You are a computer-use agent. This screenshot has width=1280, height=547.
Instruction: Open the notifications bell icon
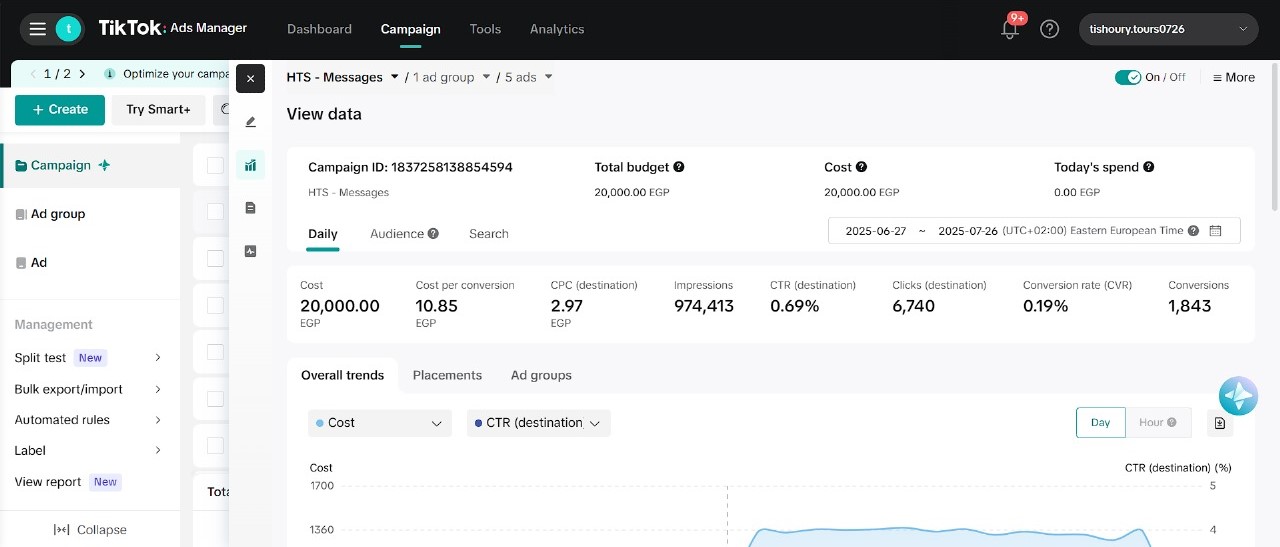[1010, 30]
